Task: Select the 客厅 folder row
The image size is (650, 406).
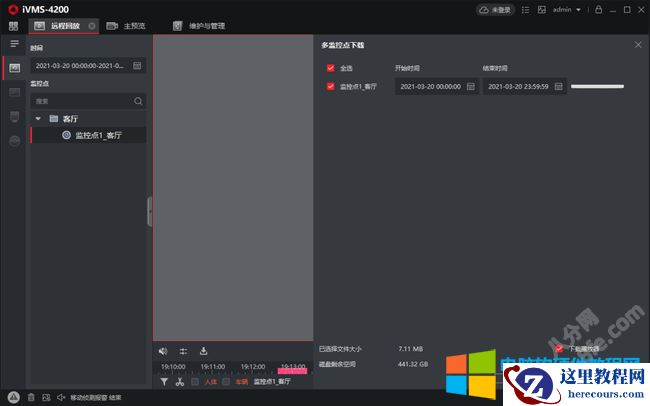Action: point(88,119)
